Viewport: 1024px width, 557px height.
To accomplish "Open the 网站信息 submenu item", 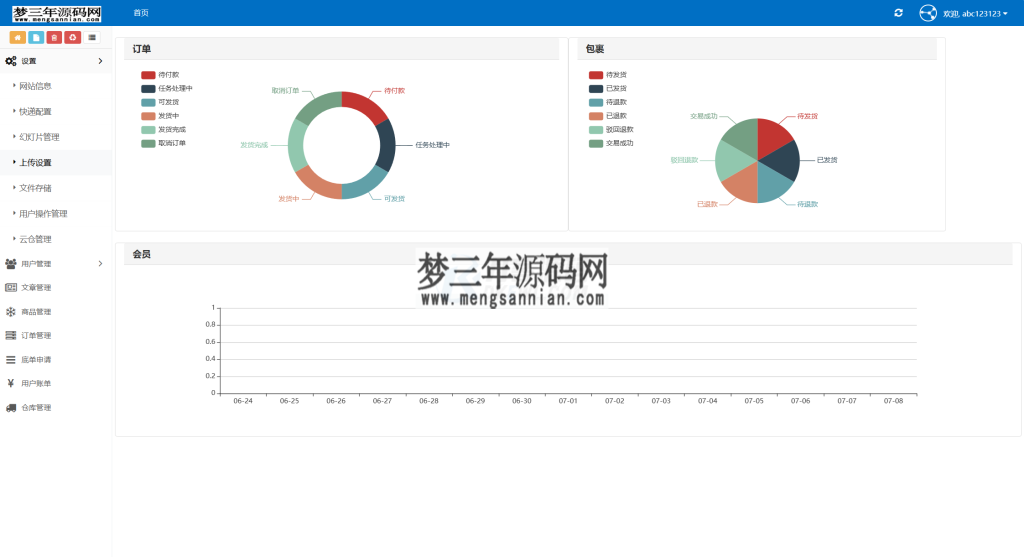I will (x=35, y=86).
